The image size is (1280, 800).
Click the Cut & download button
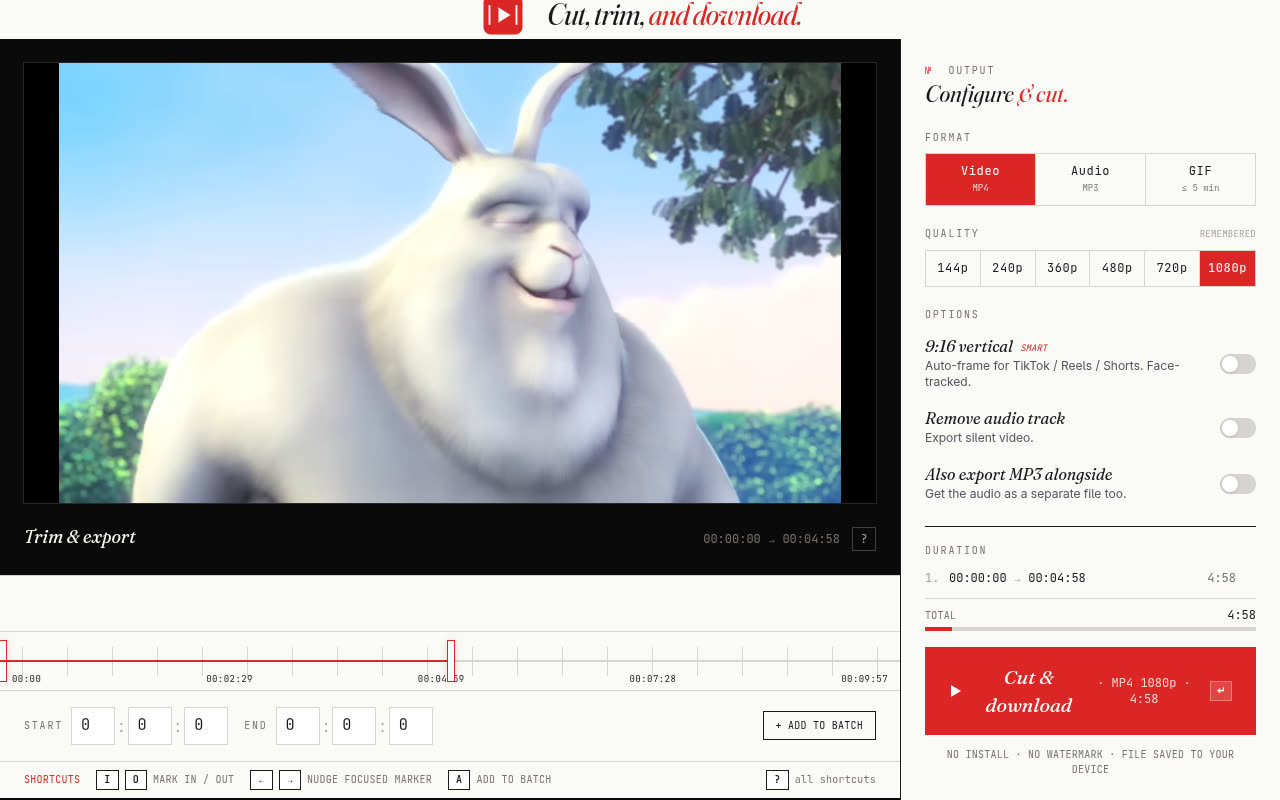click(x=1090, y=691)
